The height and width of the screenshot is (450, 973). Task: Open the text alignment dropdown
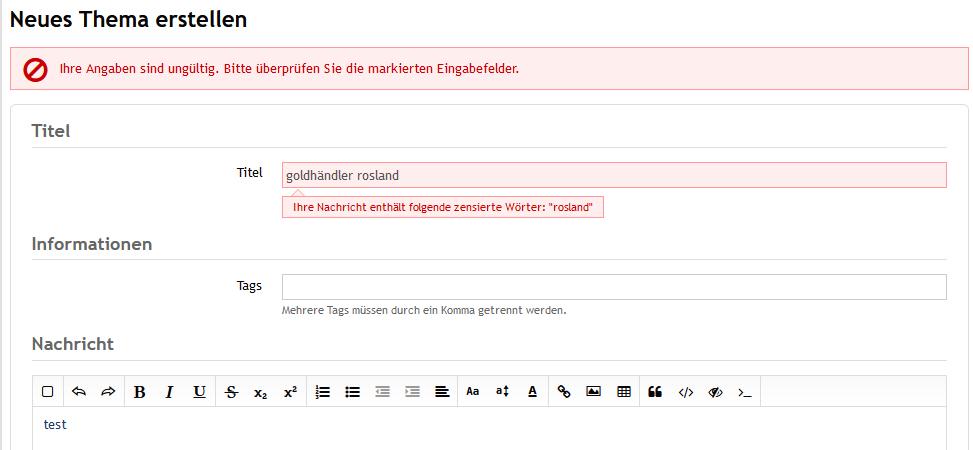click(x=442, y=392)
